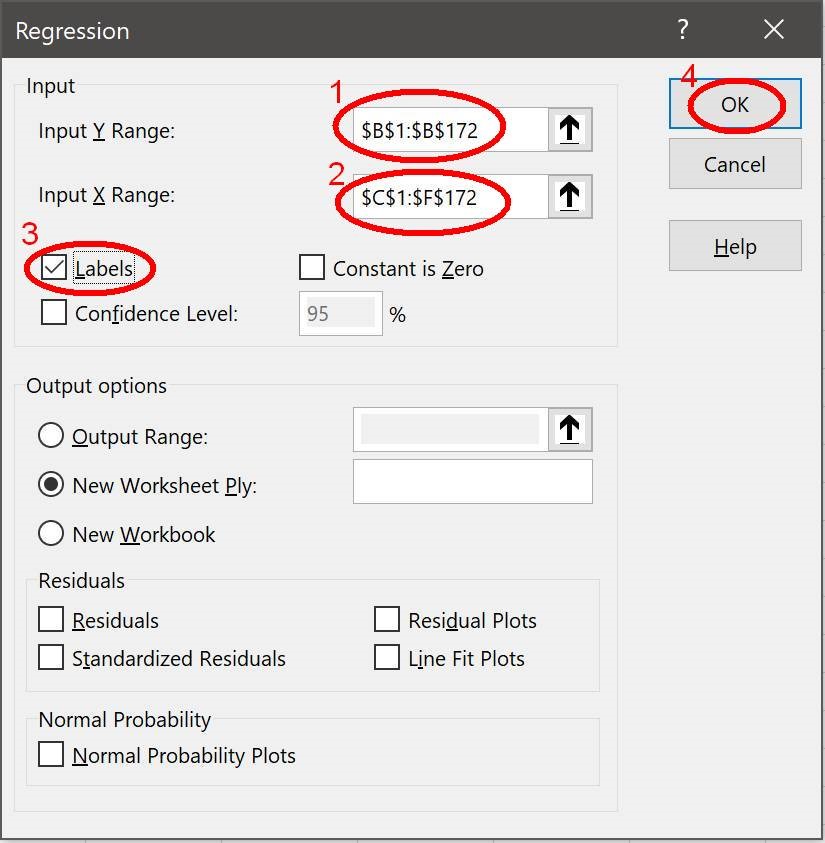Image resolution: width=825 pixels, height=843 pixels.
Task: Tick the Normal Probability Plots checkbox
Action: pyautogui.click(x=51, y=755)
